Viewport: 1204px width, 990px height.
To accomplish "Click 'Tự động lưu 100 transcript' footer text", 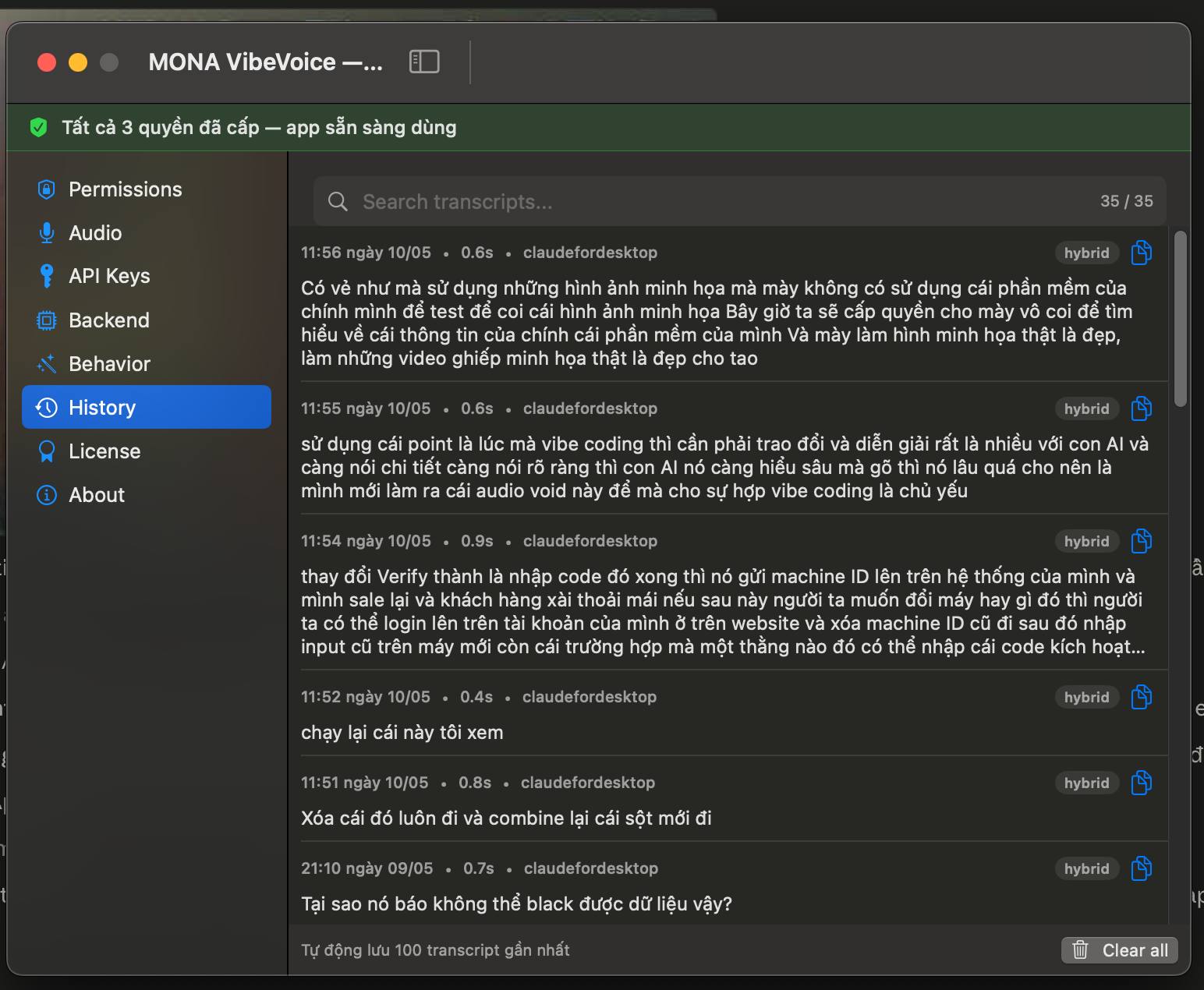I will (435, 950).
